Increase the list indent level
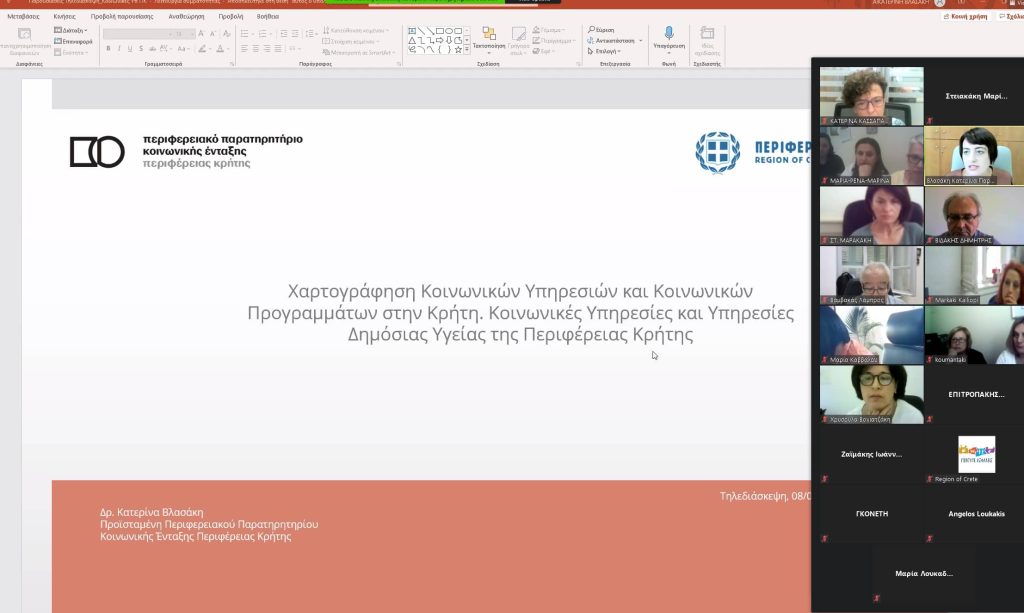1024x613 pixels. 295,33
